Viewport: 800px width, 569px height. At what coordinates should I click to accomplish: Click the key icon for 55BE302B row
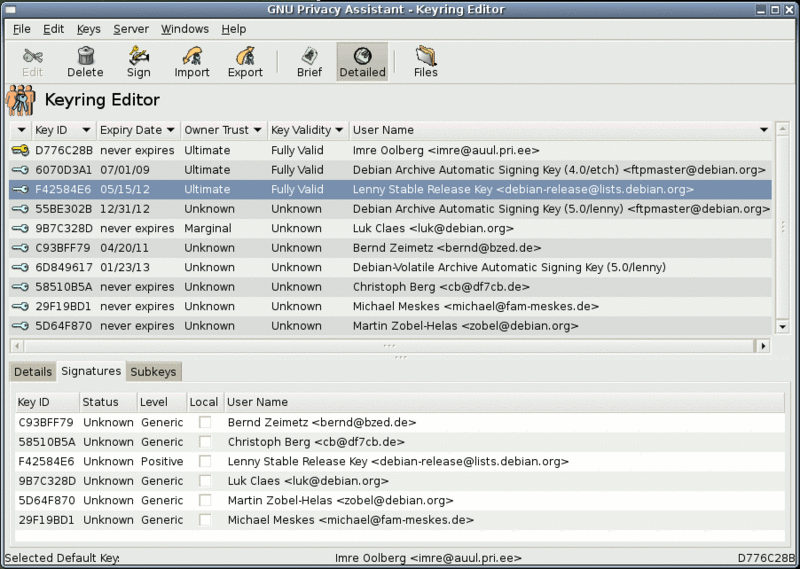[x=20, y=209]
